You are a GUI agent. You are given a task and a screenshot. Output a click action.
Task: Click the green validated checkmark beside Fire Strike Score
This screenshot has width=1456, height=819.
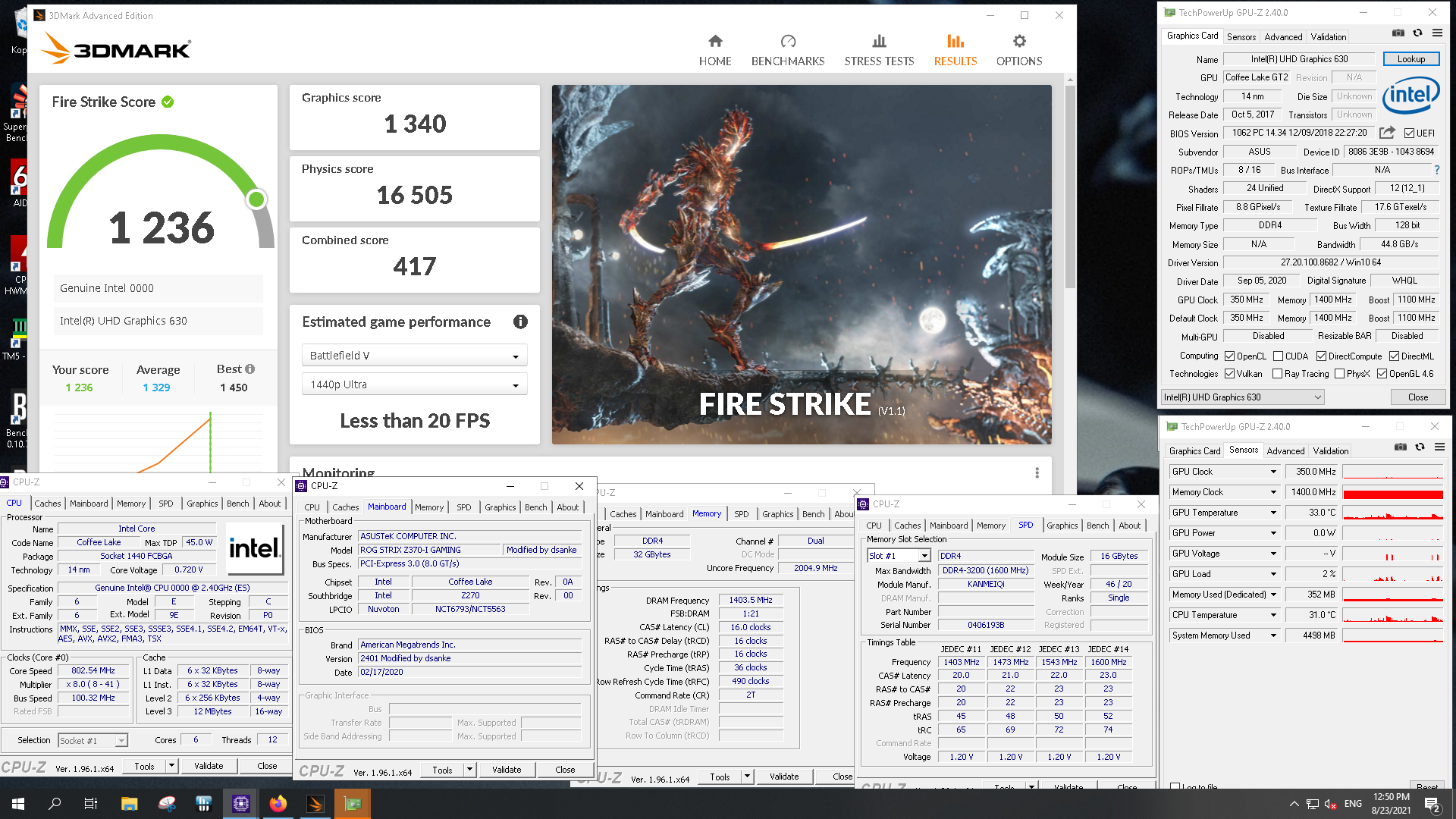[168, 102]
